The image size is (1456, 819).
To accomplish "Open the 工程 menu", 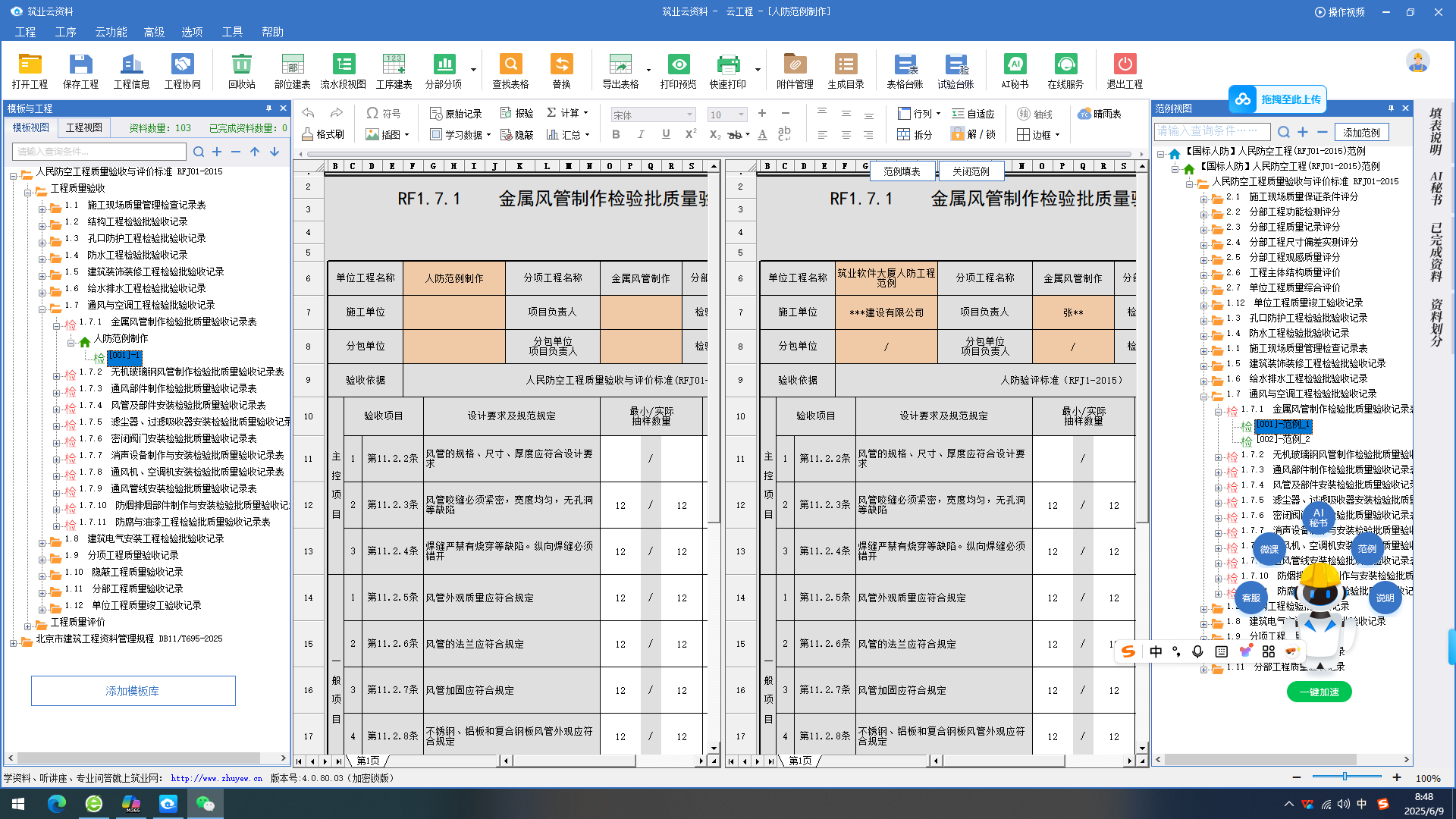I will (x=26, y=32).
